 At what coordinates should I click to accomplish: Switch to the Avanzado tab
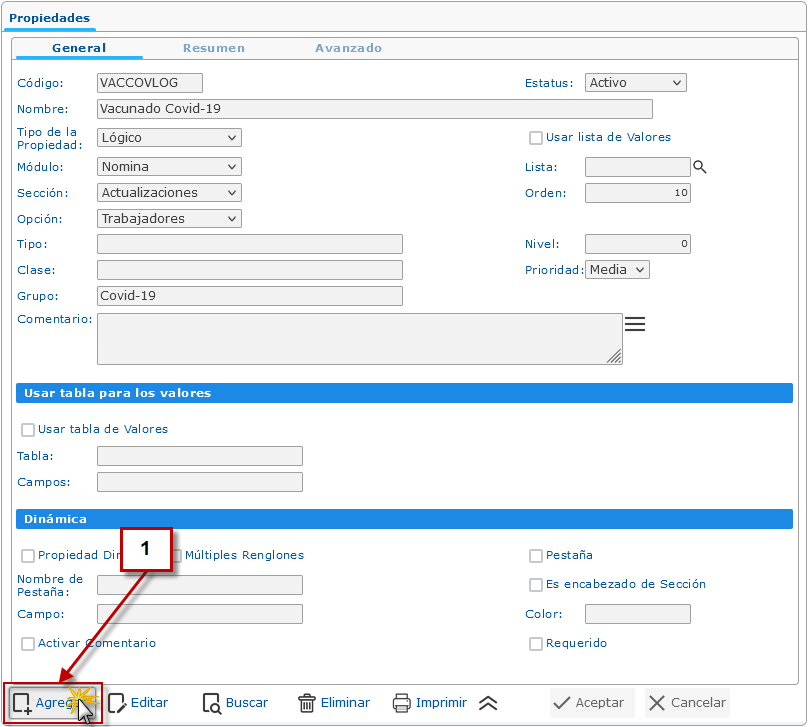348,48
